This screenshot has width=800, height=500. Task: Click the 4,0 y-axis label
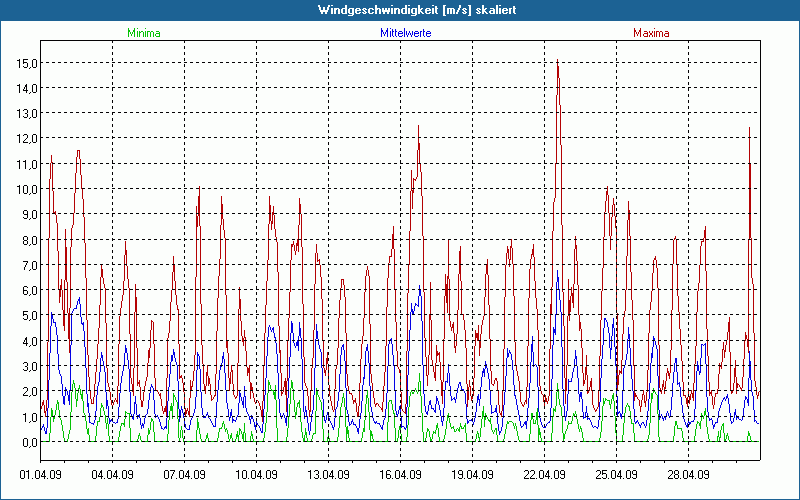[29, 341]
